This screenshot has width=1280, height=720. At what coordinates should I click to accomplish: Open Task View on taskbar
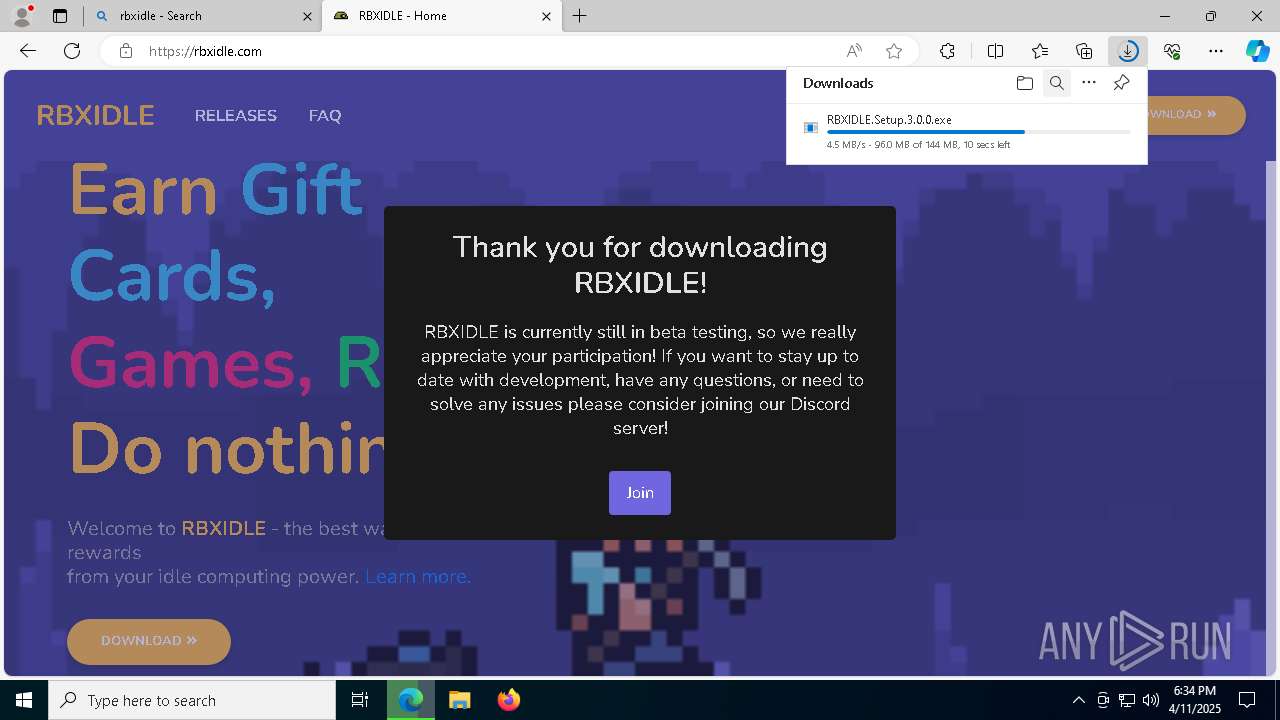coord(361,700)
